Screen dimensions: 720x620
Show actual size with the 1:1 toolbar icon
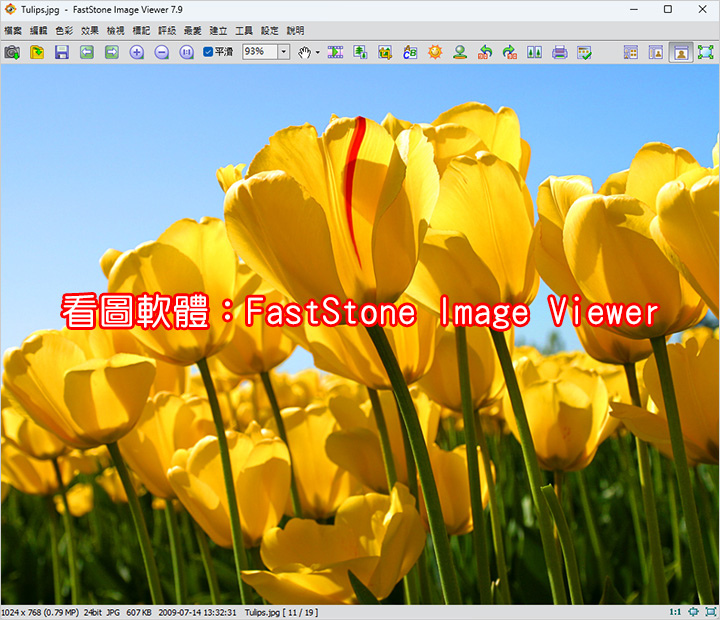coord(186,52)
